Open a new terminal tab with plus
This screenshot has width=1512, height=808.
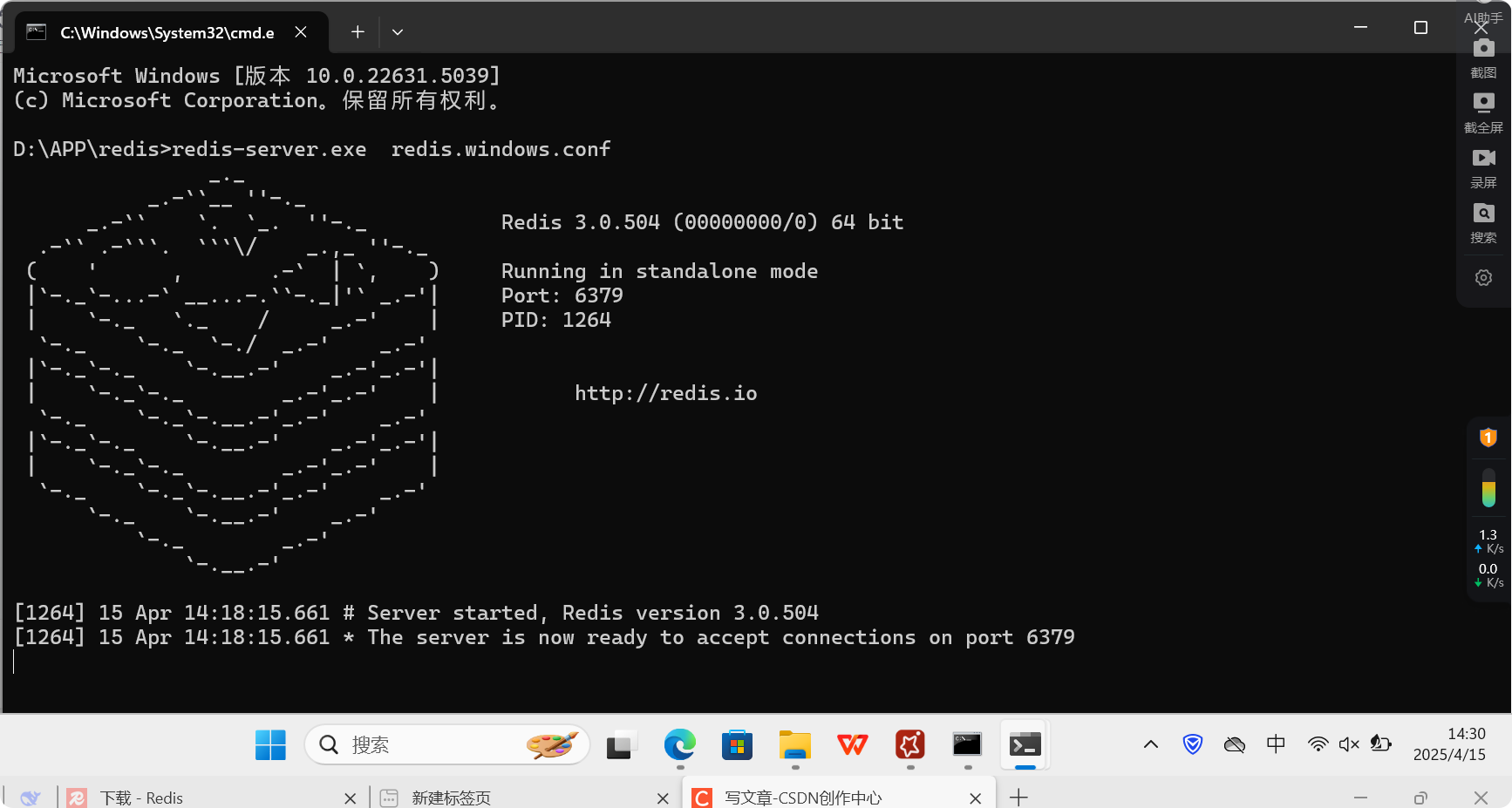[358, 32]
